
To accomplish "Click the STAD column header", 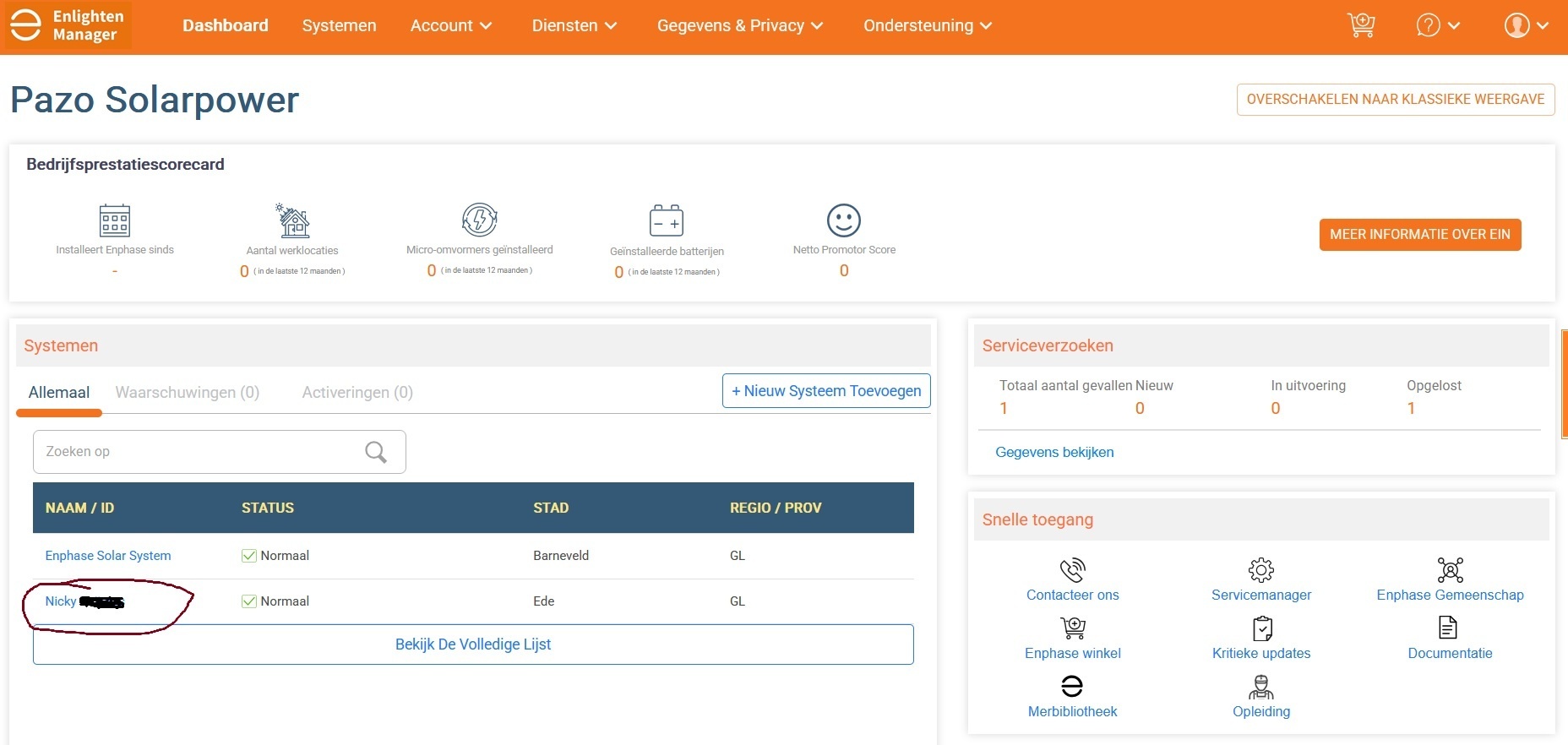I will 551,508.
